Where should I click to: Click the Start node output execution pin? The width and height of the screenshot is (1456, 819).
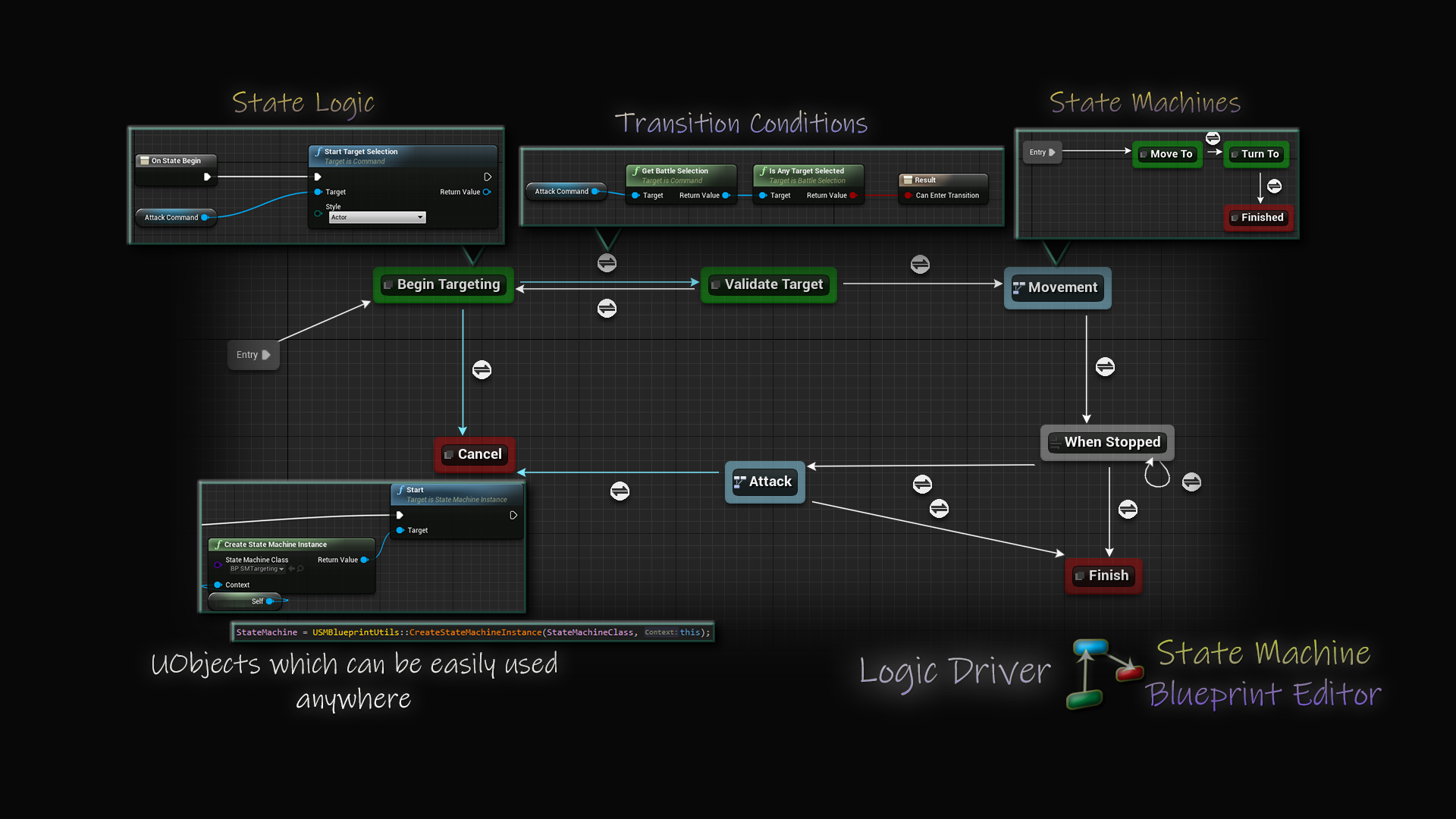click(x=513, y=516)
